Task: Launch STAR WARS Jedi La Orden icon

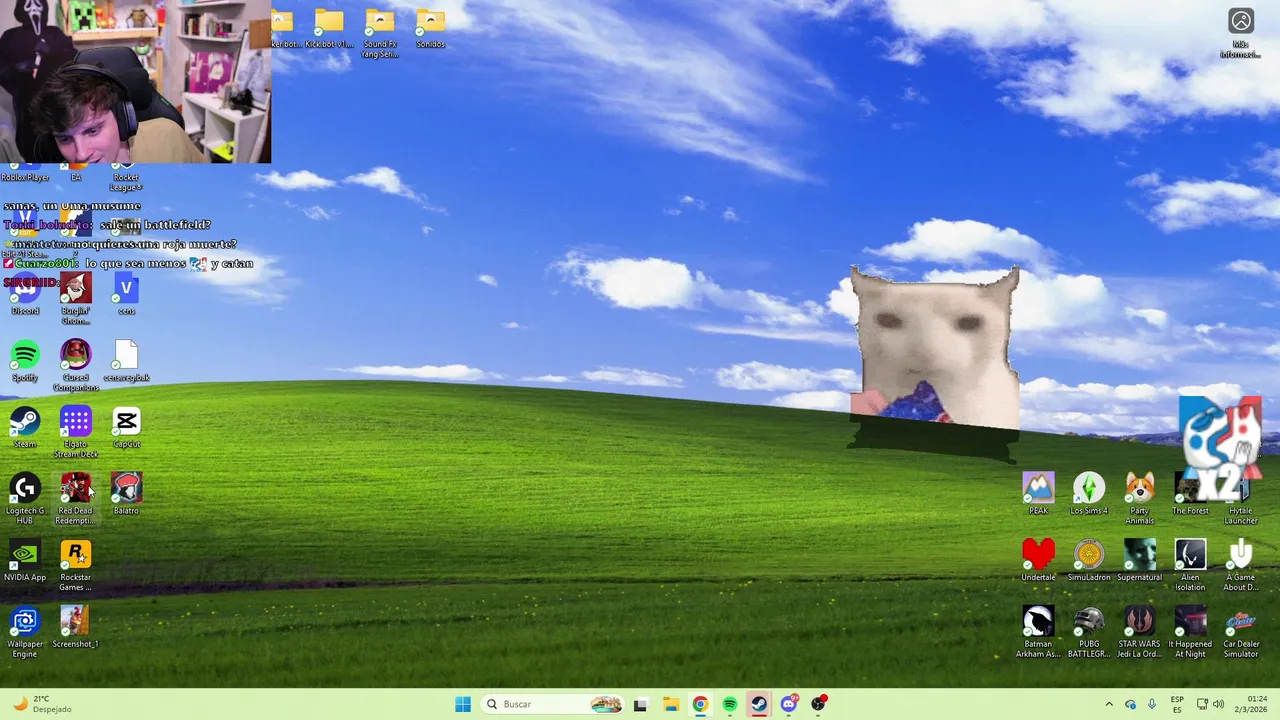Action: [1140, 632]
